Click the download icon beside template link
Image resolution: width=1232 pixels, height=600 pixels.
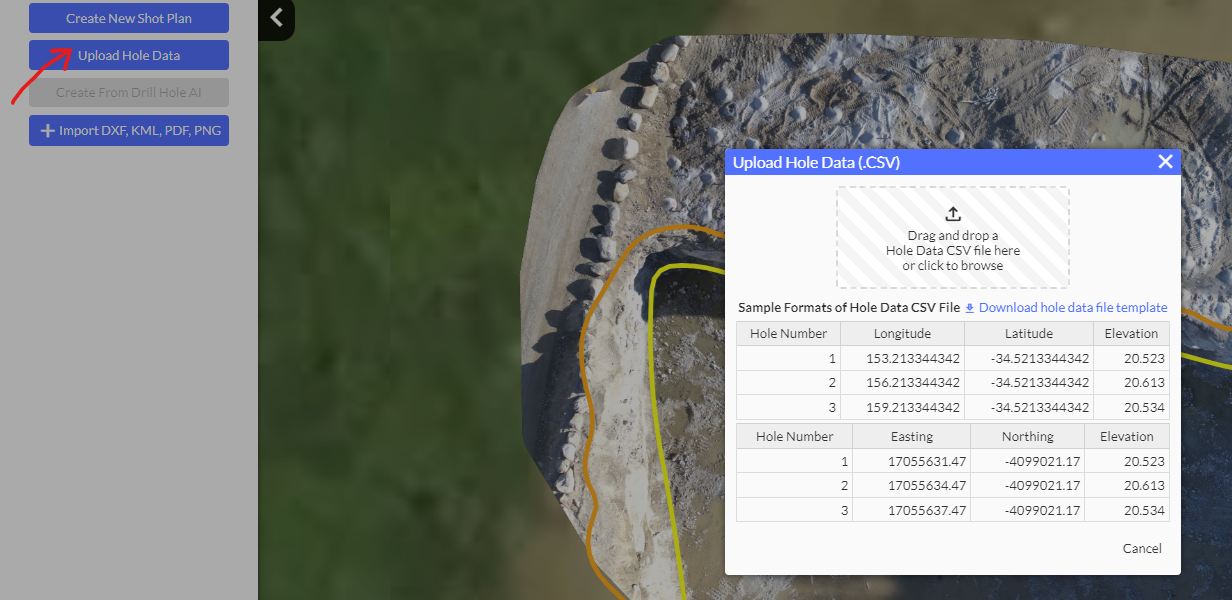coord(970,308)
